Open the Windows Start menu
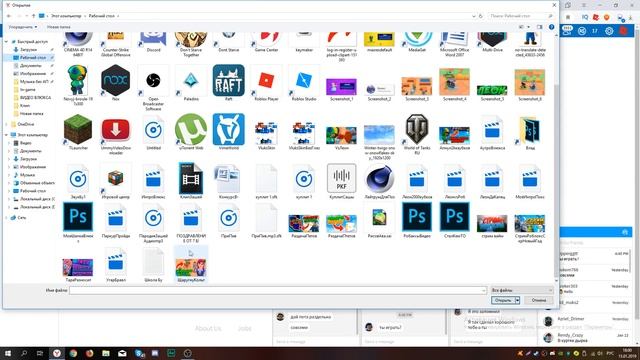Screen dimensions: 640x360 tap(7, 353)
